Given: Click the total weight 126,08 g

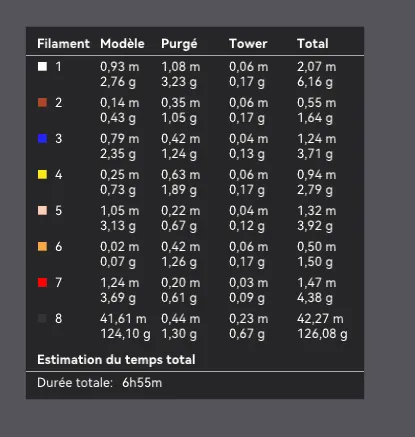Looking at the screenshot, I should coord(322,334).
